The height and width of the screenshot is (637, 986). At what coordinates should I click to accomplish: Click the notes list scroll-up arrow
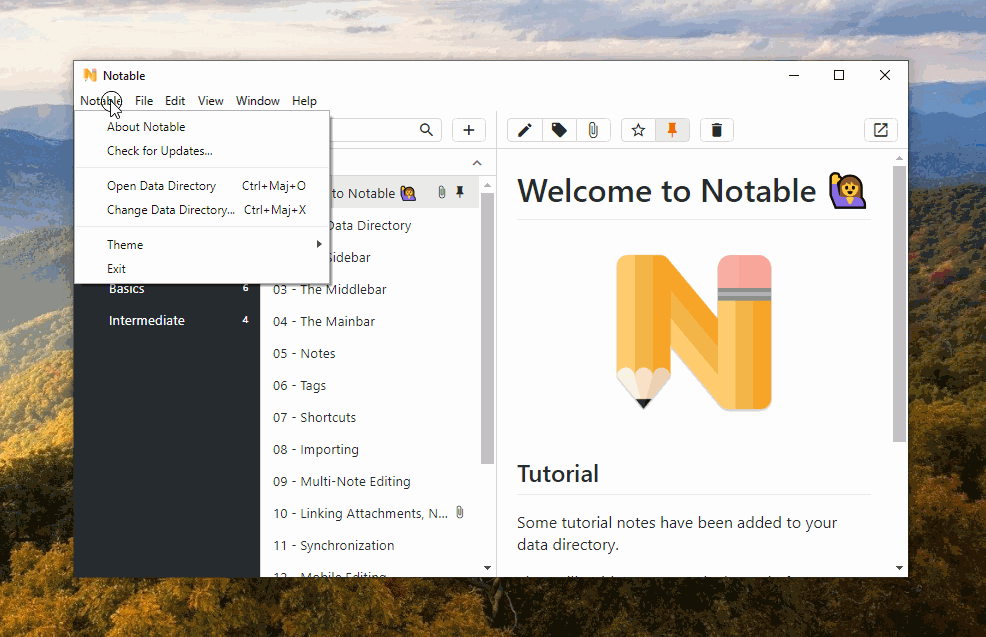click(x=487, y=186)
